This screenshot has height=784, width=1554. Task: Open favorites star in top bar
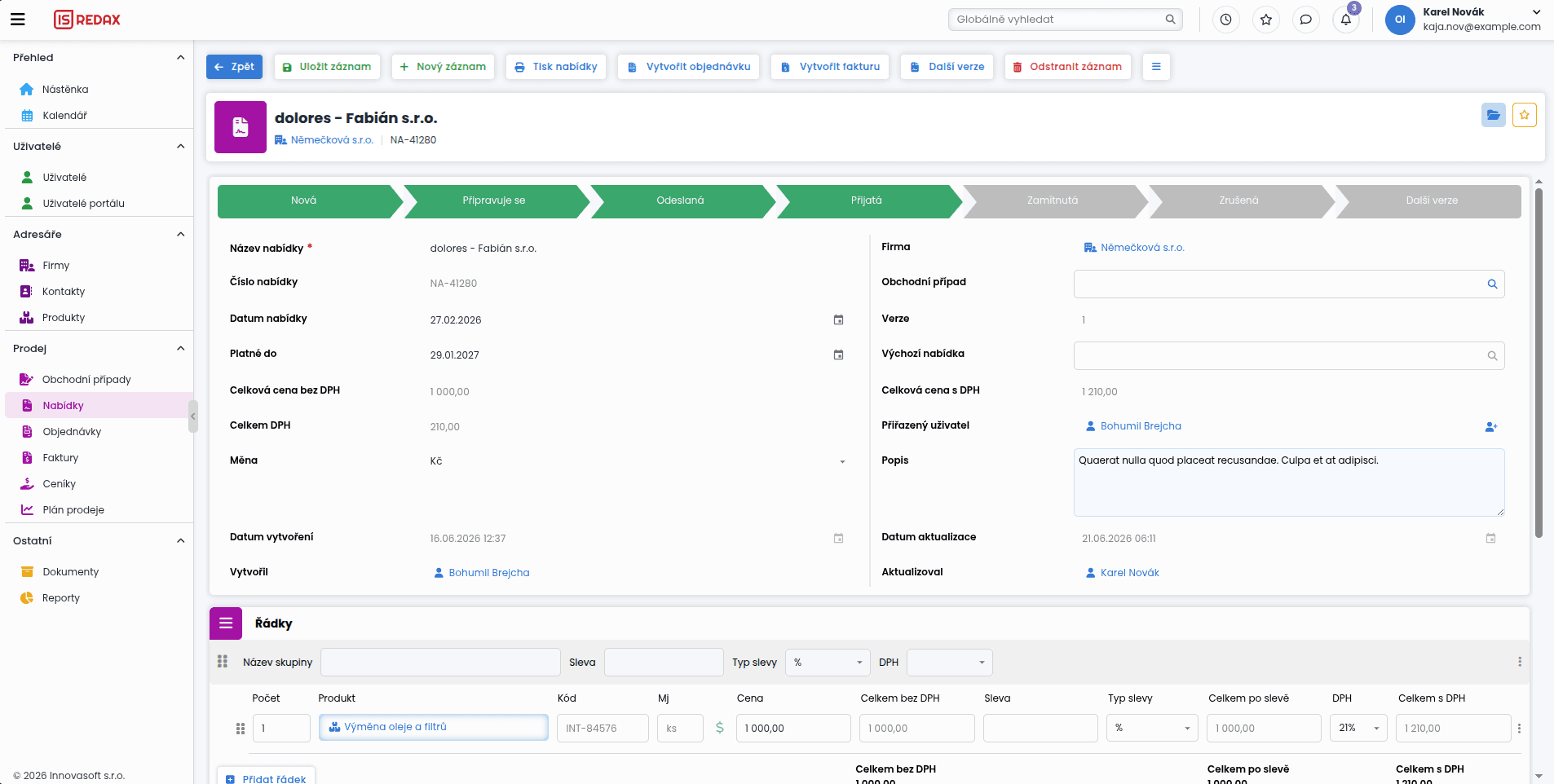(x=1265, y=20)
